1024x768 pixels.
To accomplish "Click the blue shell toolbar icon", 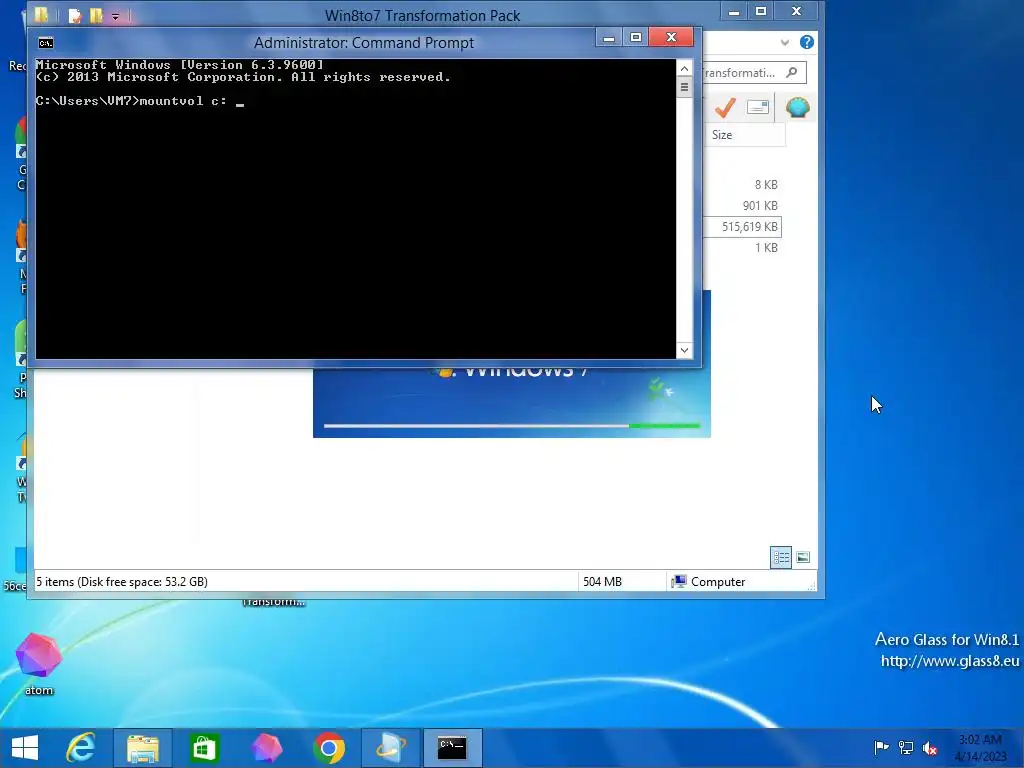I will tap(797, 107).
